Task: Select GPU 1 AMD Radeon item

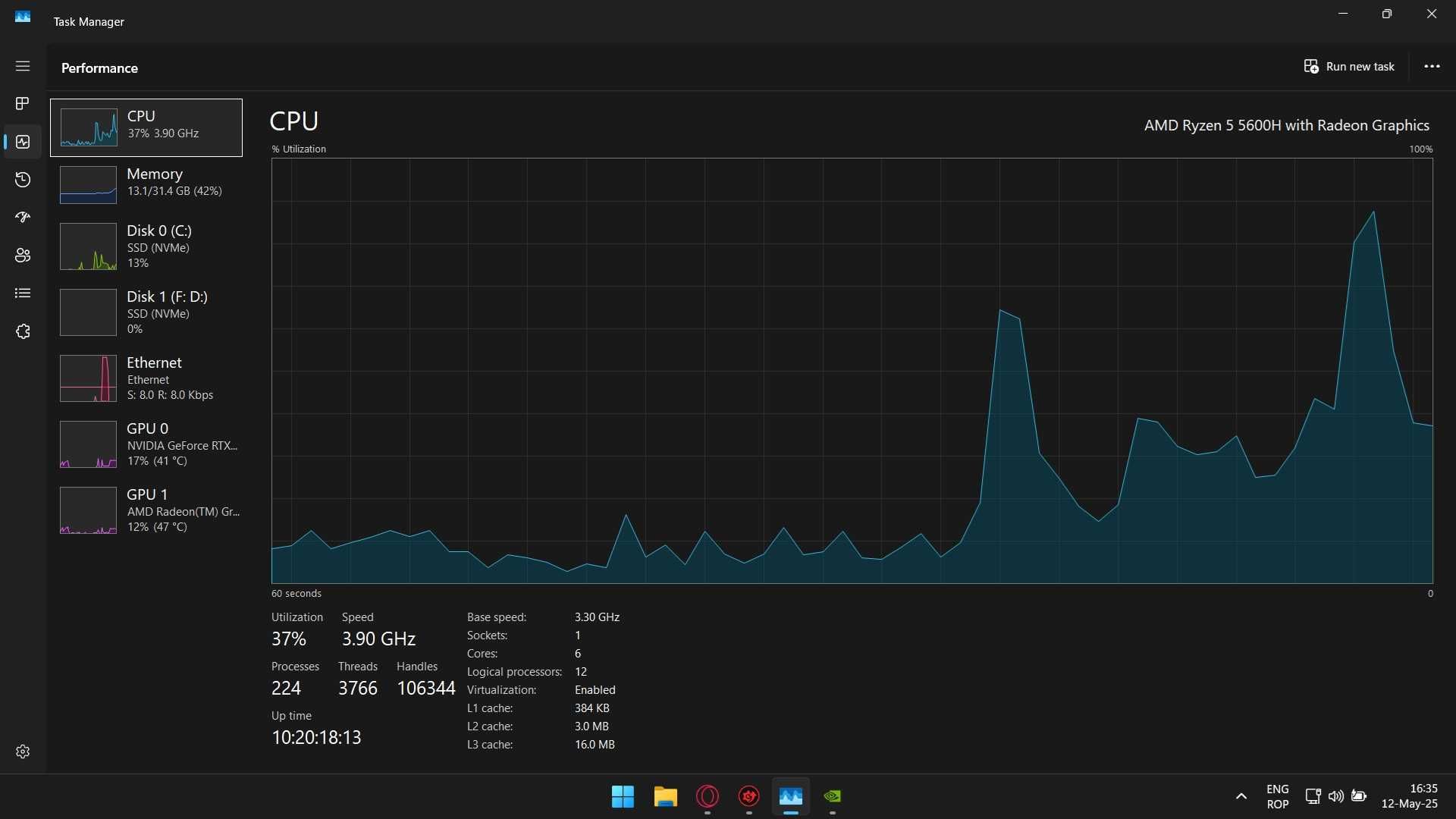Action: [146, 510]
